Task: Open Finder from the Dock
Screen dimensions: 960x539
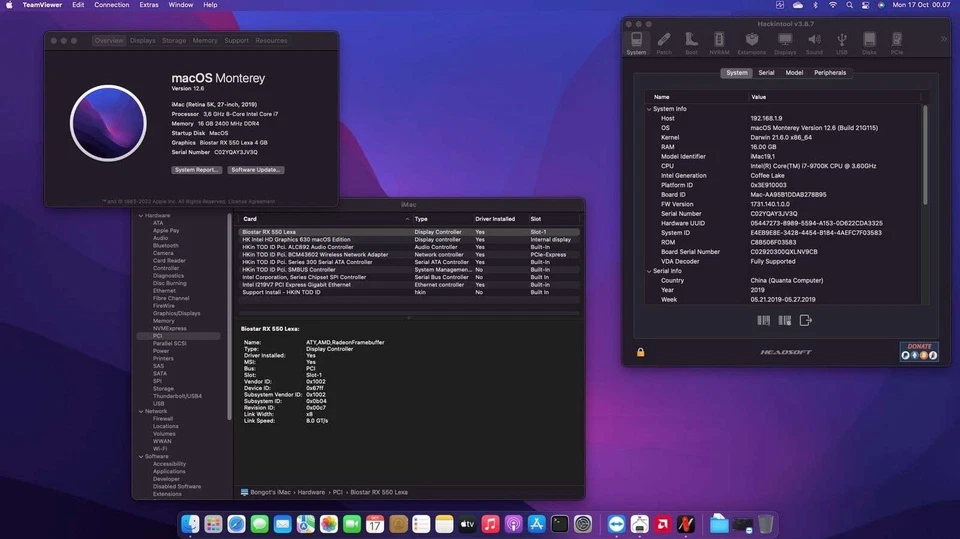Action: (x=190, y=524)
